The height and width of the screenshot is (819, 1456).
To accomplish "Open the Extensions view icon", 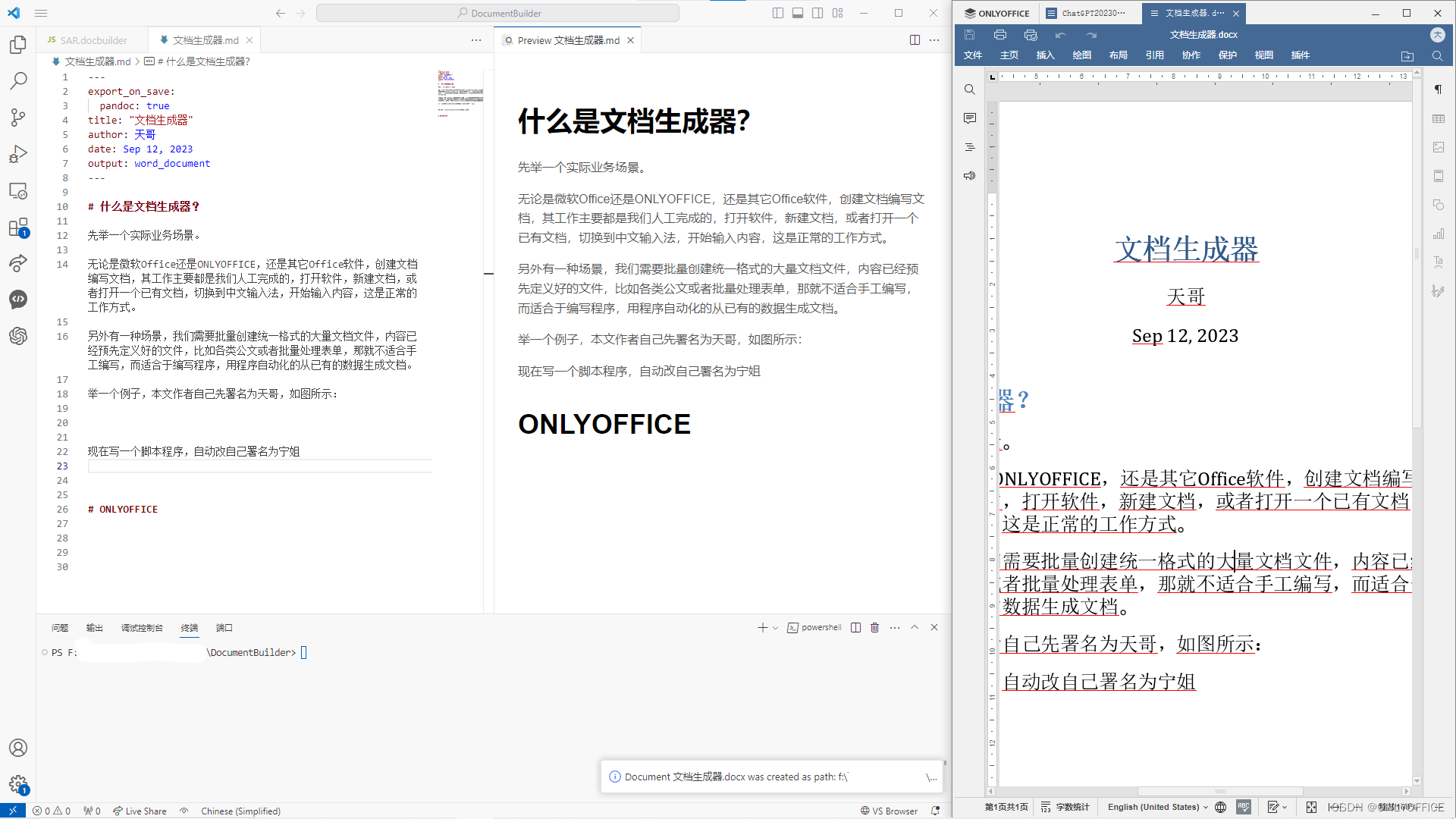I will coord(18,227).
